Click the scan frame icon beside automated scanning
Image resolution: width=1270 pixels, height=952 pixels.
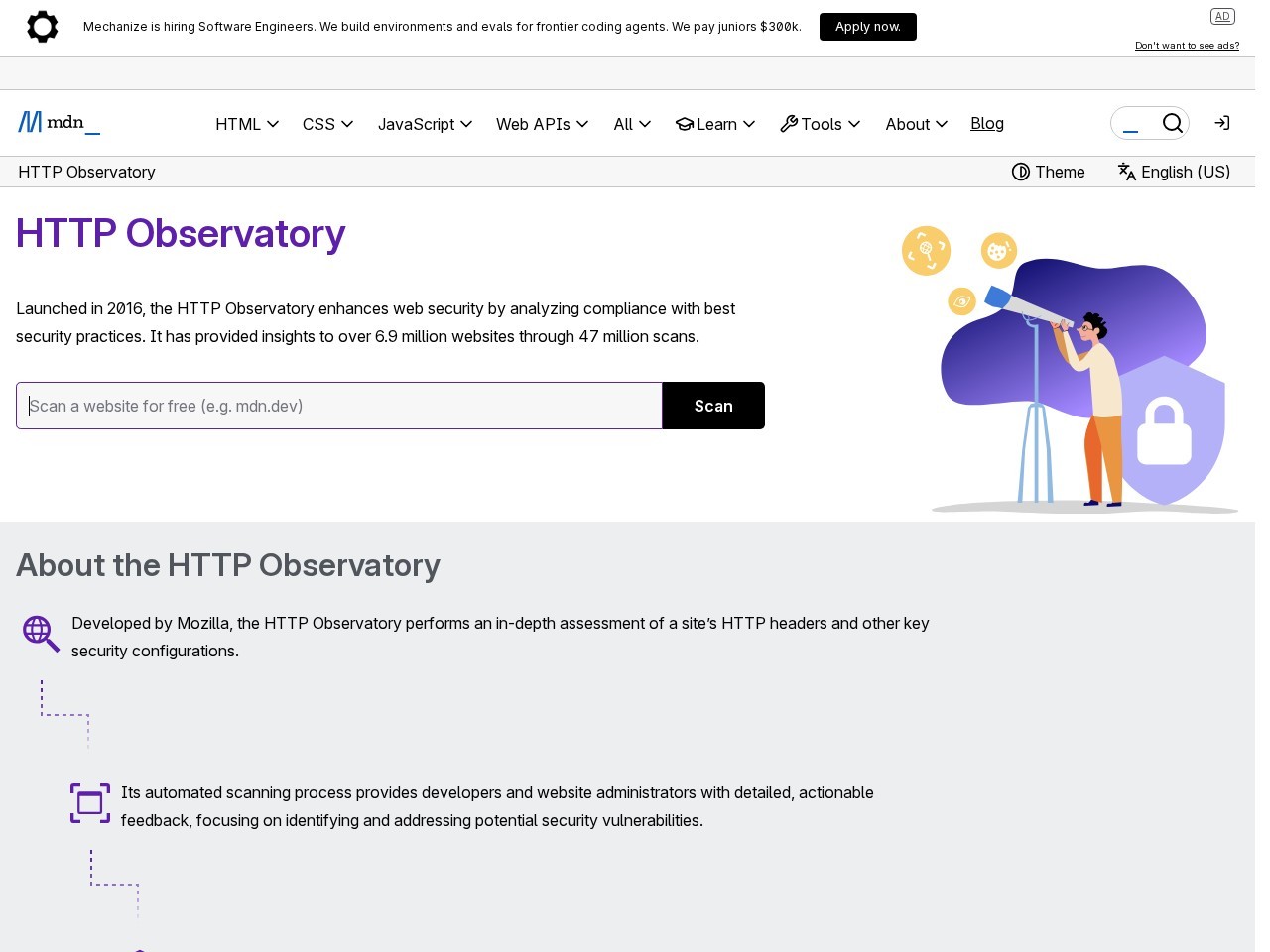[x=90, y=803]
